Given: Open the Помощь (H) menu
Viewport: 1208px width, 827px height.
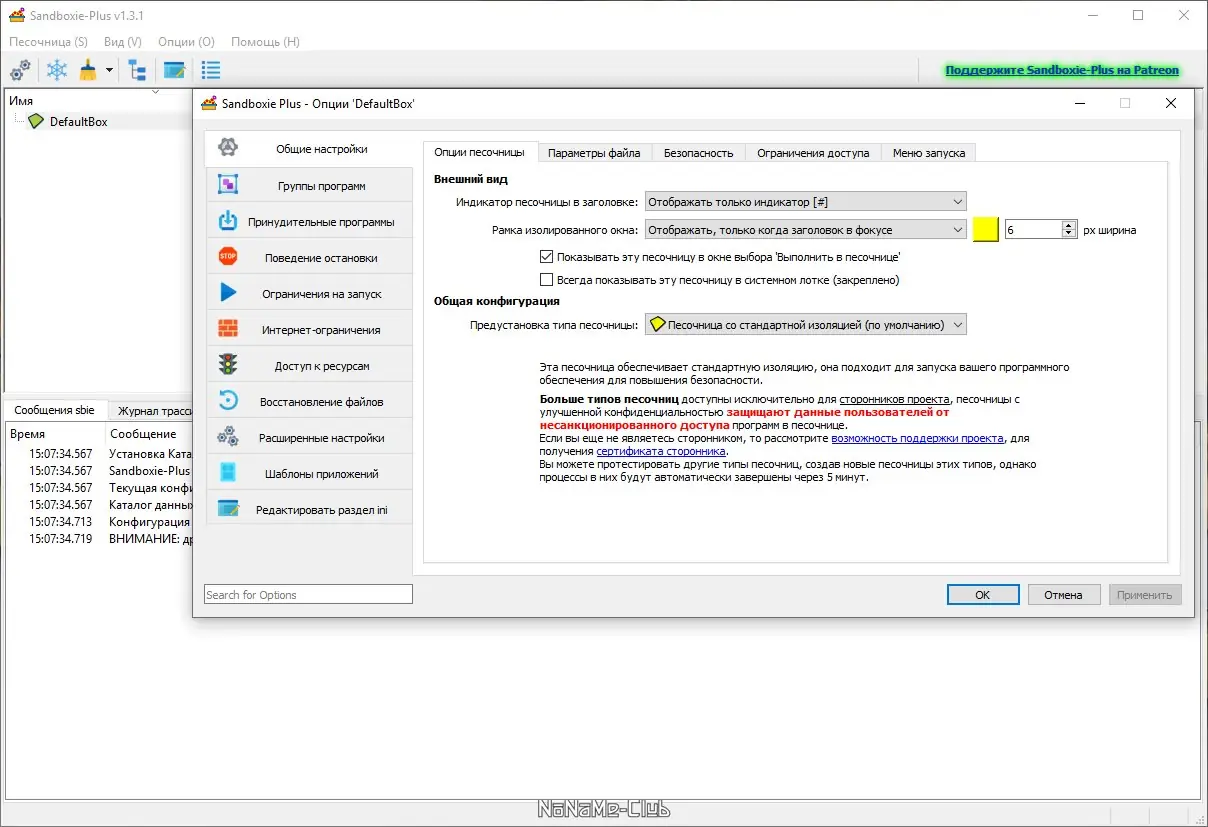Looking at the screenshot, I should point(265,42).
